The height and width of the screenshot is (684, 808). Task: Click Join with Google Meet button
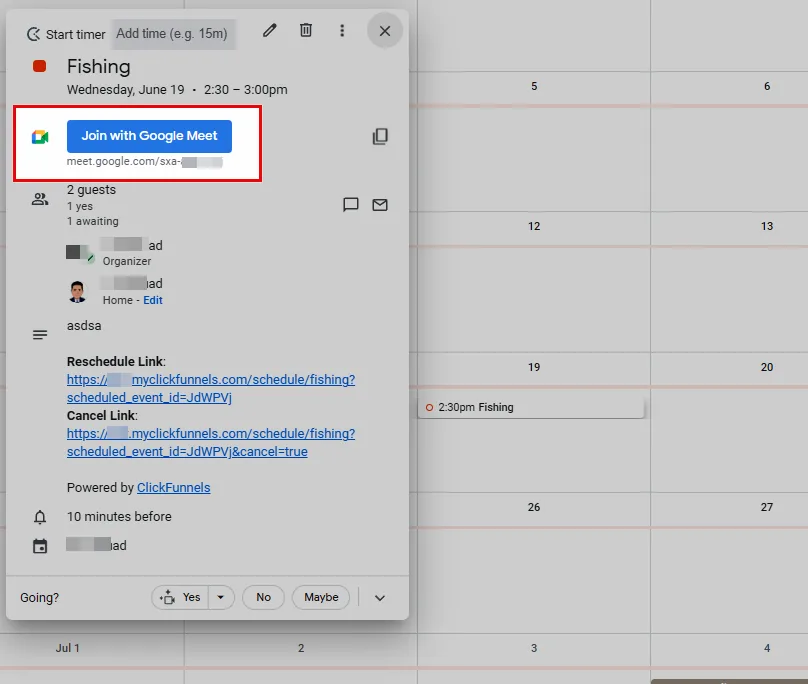[149, 136]
